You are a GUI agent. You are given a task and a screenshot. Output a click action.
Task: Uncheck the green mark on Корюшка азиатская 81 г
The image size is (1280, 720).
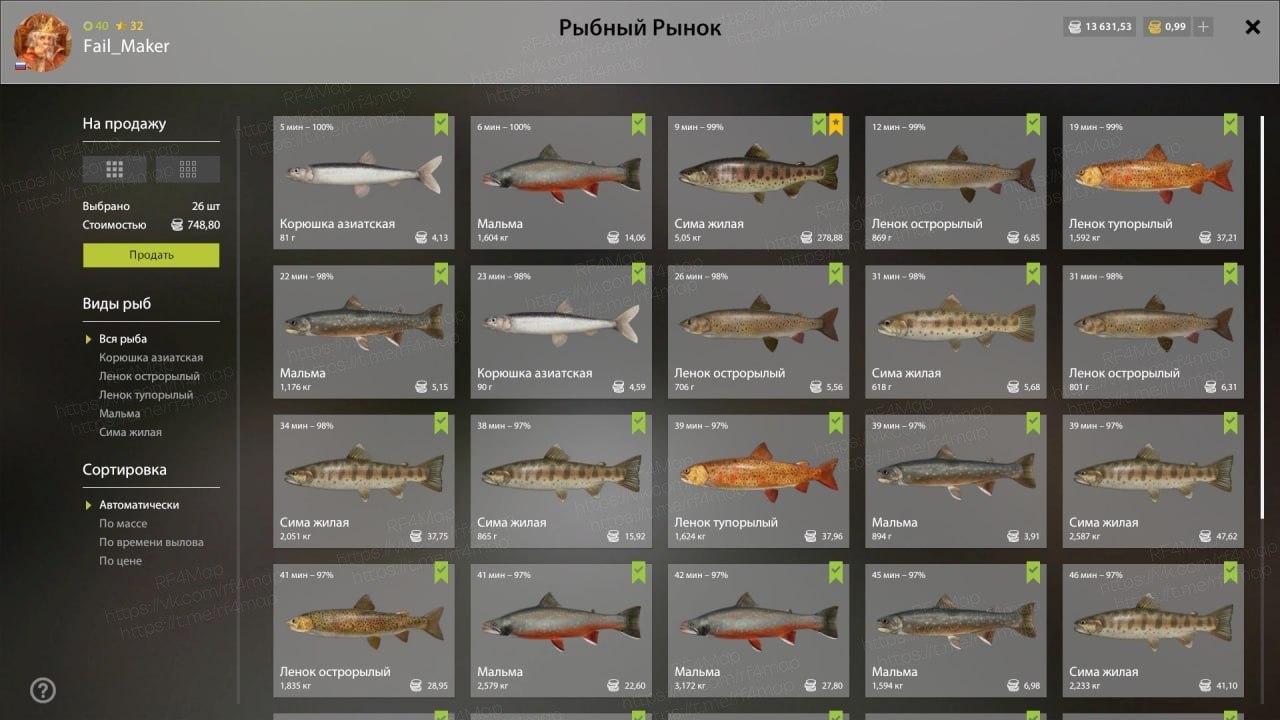[x=442, y=125]
